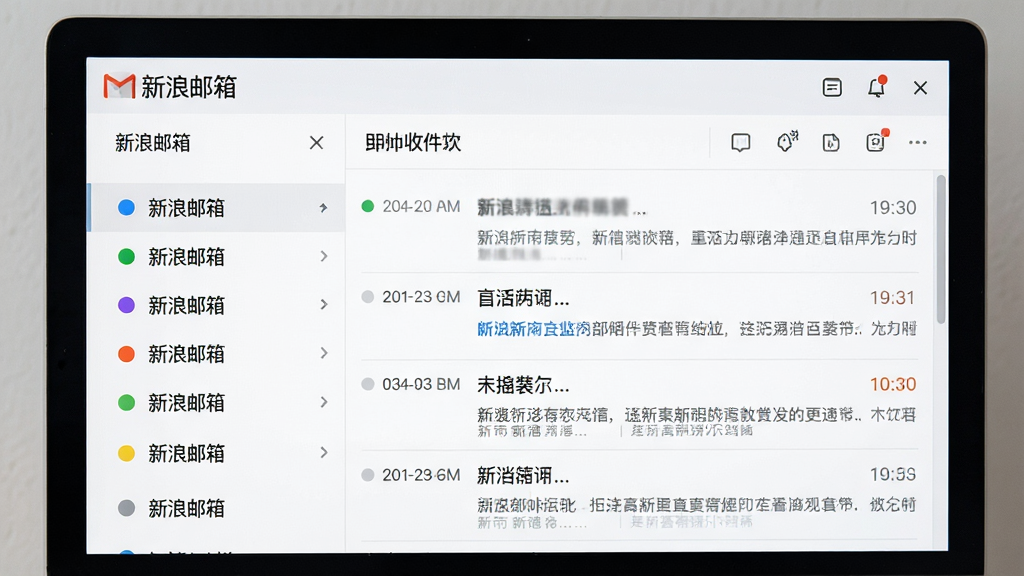Image resolution: width=1024 pixels, height=576 pixels.
Task: Select the orange-dot 新浪邮箱 sidebar row
Action: pos(217,354)
